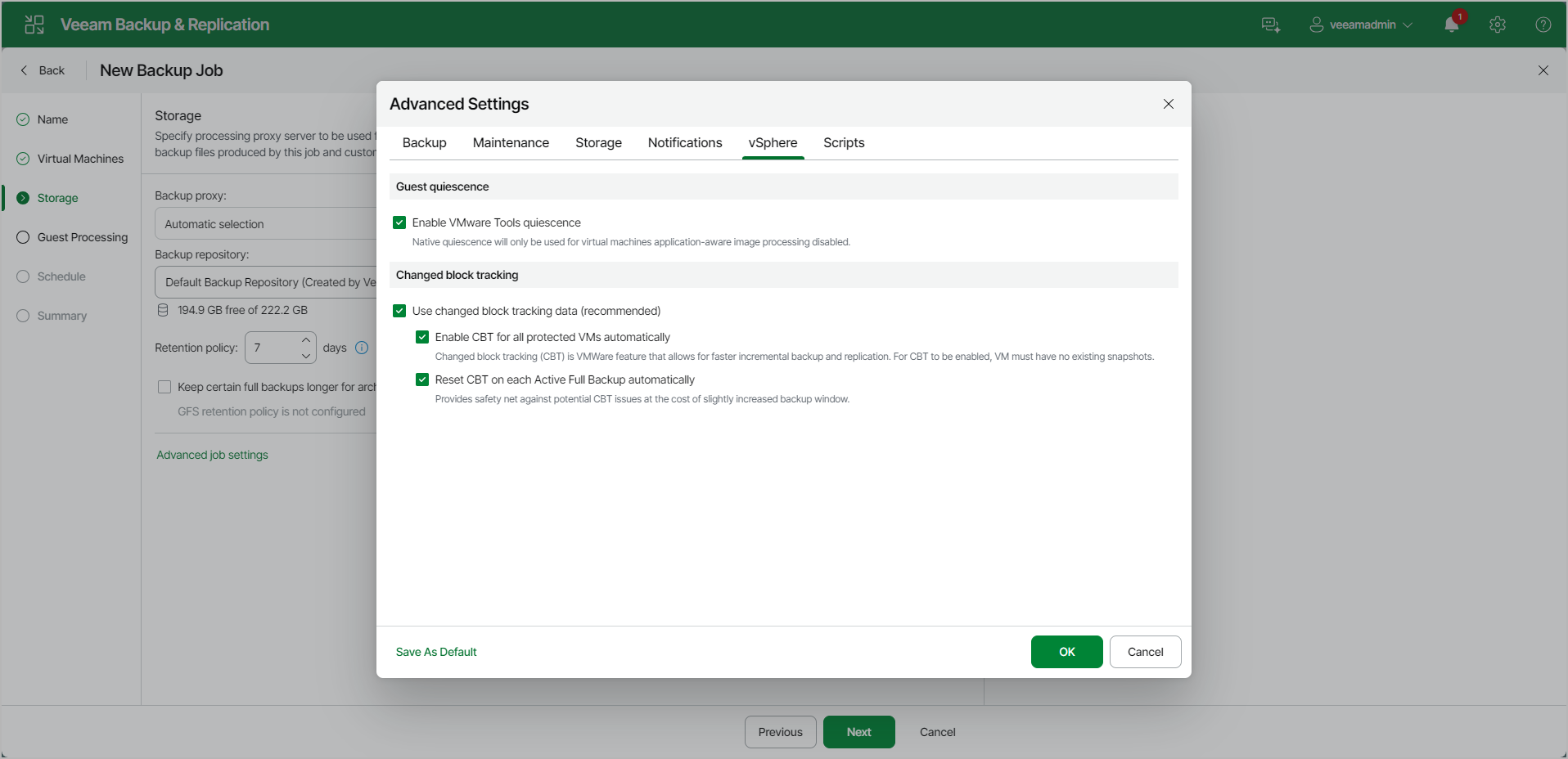The height and width of the screenshot is (759, 1568).
Task: Switch to the Notifications tab
Action: 685,142
